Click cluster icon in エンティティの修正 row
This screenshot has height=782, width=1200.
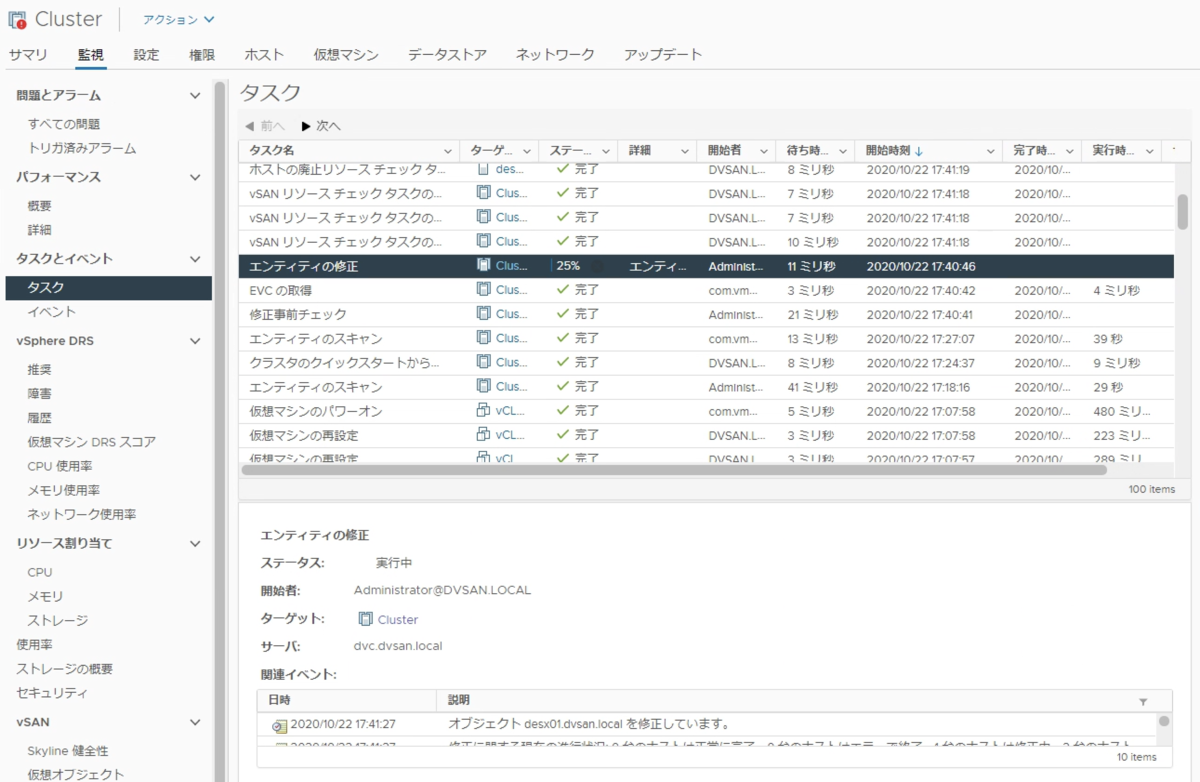(484, 266)
